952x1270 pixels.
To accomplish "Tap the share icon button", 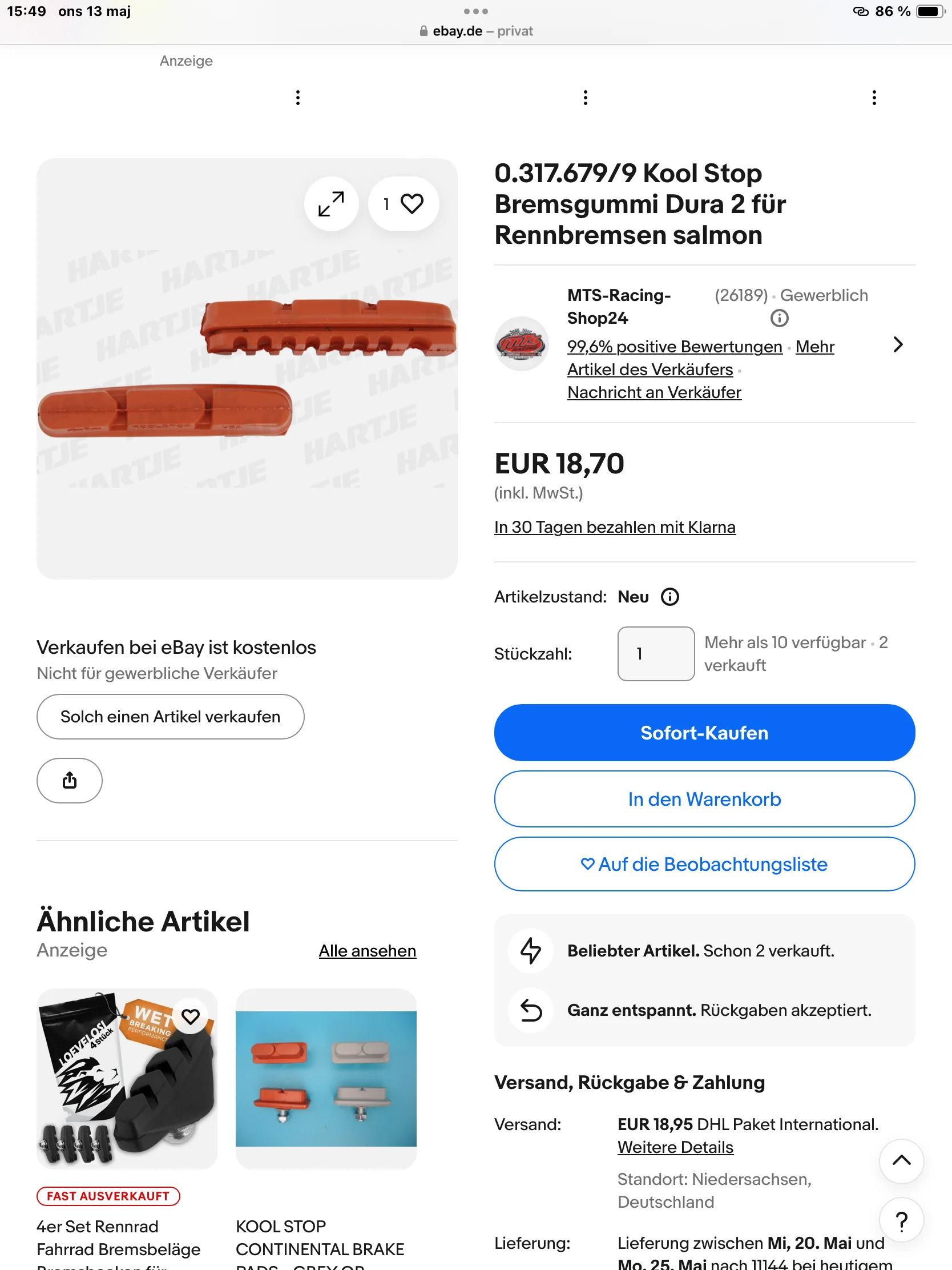I will click(70, 780).
